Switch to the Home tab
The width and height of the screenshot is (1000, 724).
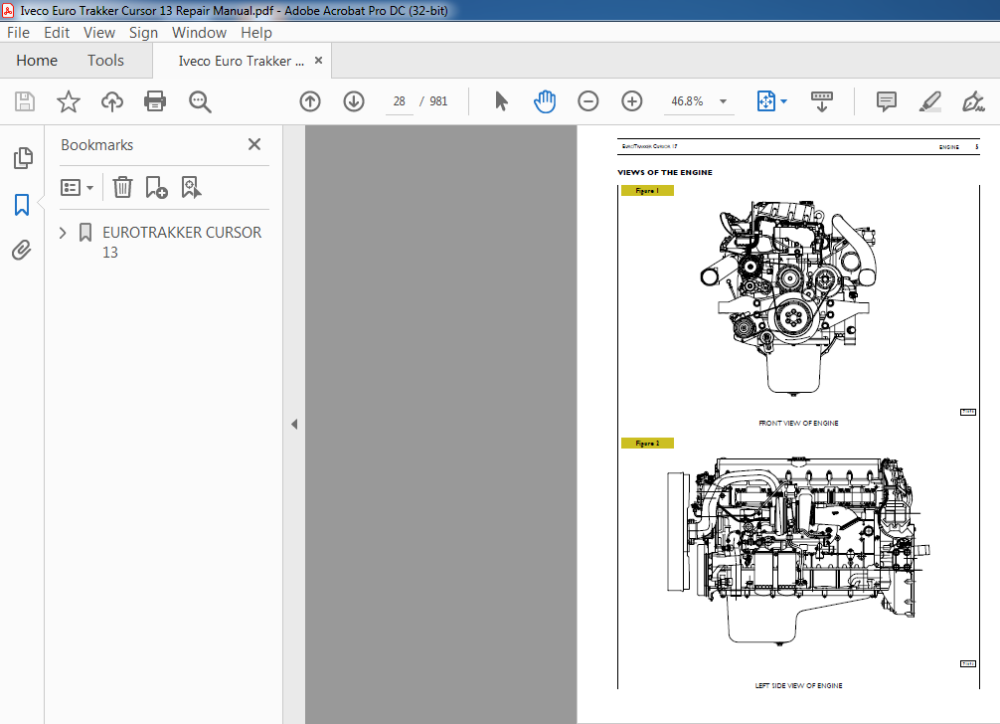pos(37,61)
